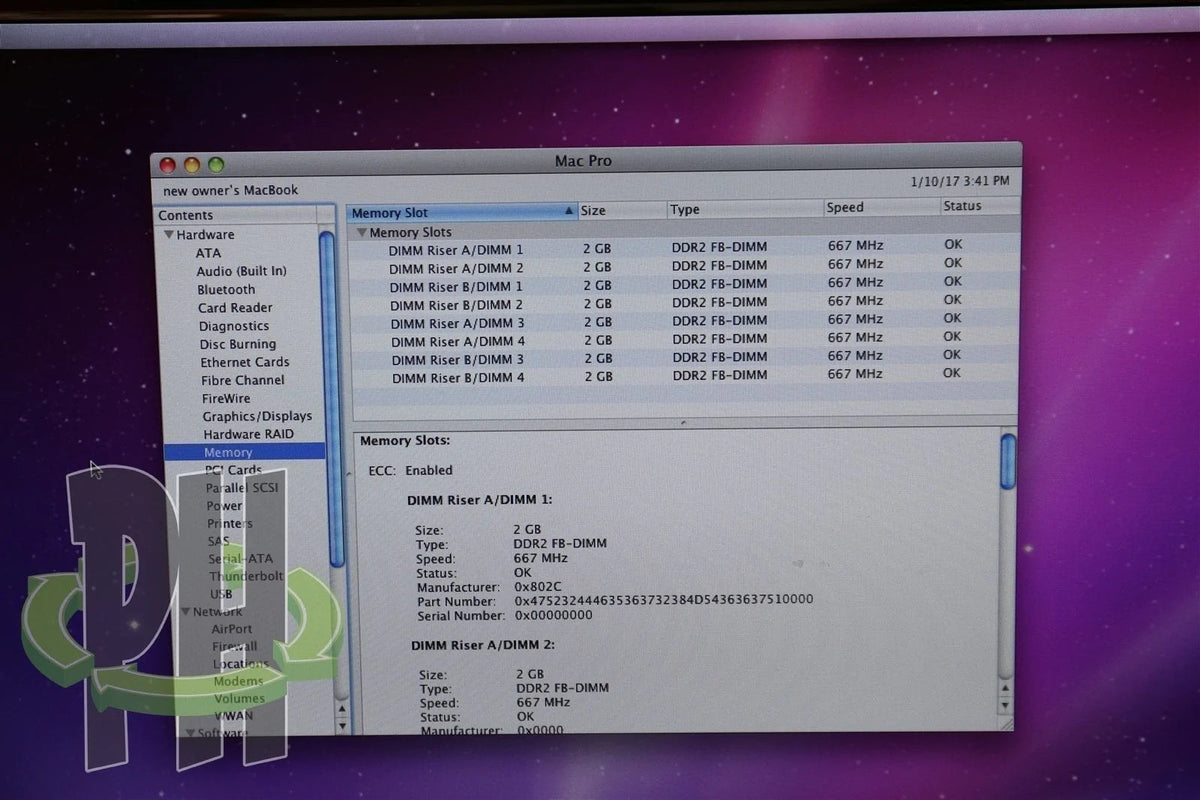The height and width of the screenshot is (800, 1200).
Task: Select Graphics/Displays in the sidebar
Action: (257, 416)
